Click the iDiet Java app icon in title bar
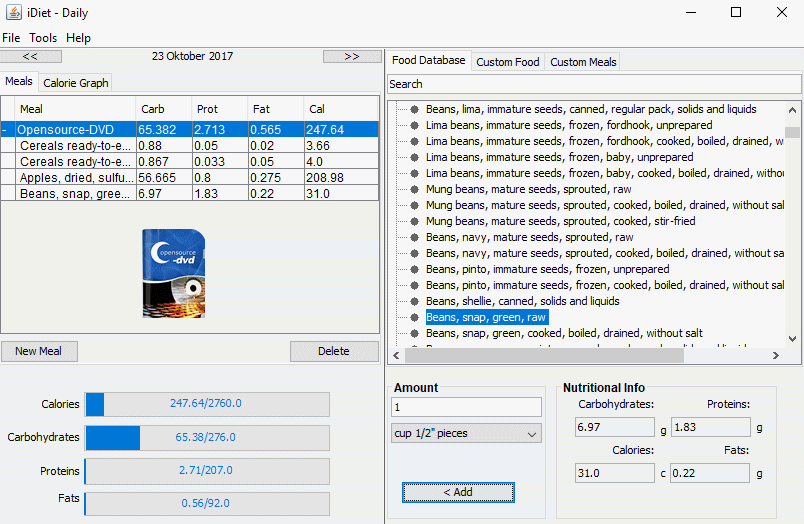 click(x=13, y=13)
